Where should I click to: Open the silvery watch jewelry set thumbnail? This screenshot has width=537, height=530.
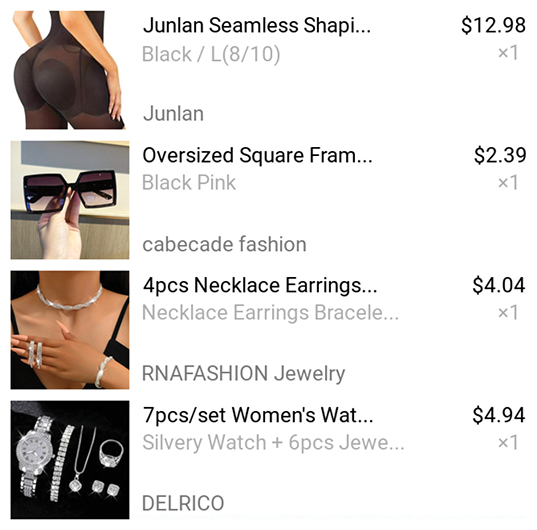[70, 460]
